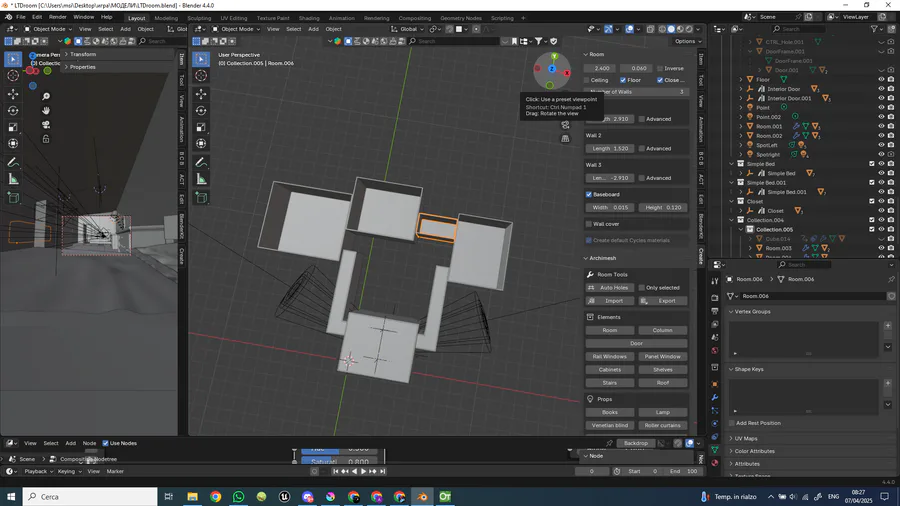Screen dimensions: 900x506
Task: Select the Move tool in viewport toolbar
Action: coord(201,93)
